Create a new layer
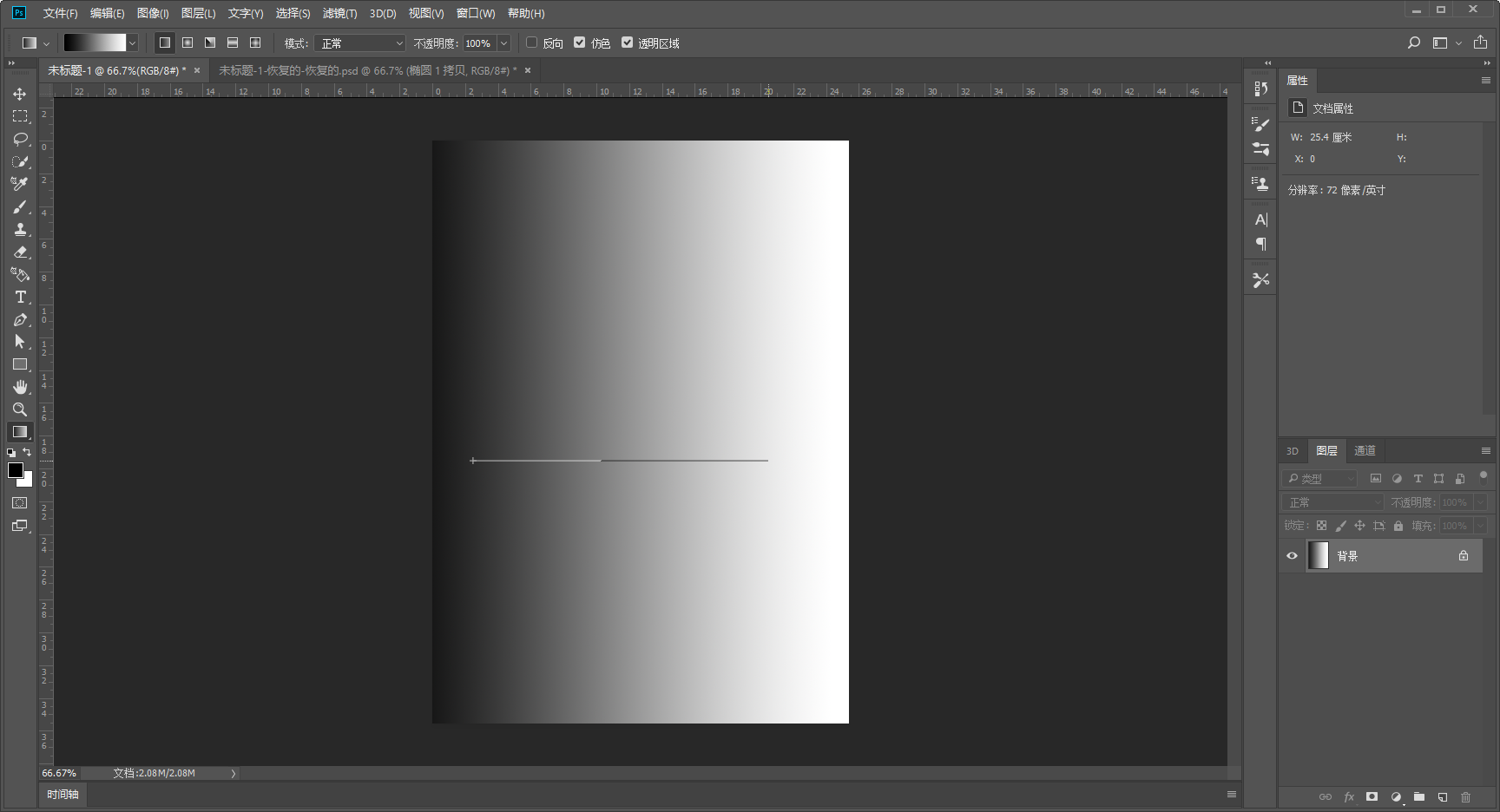 (x=1443, y=796)
